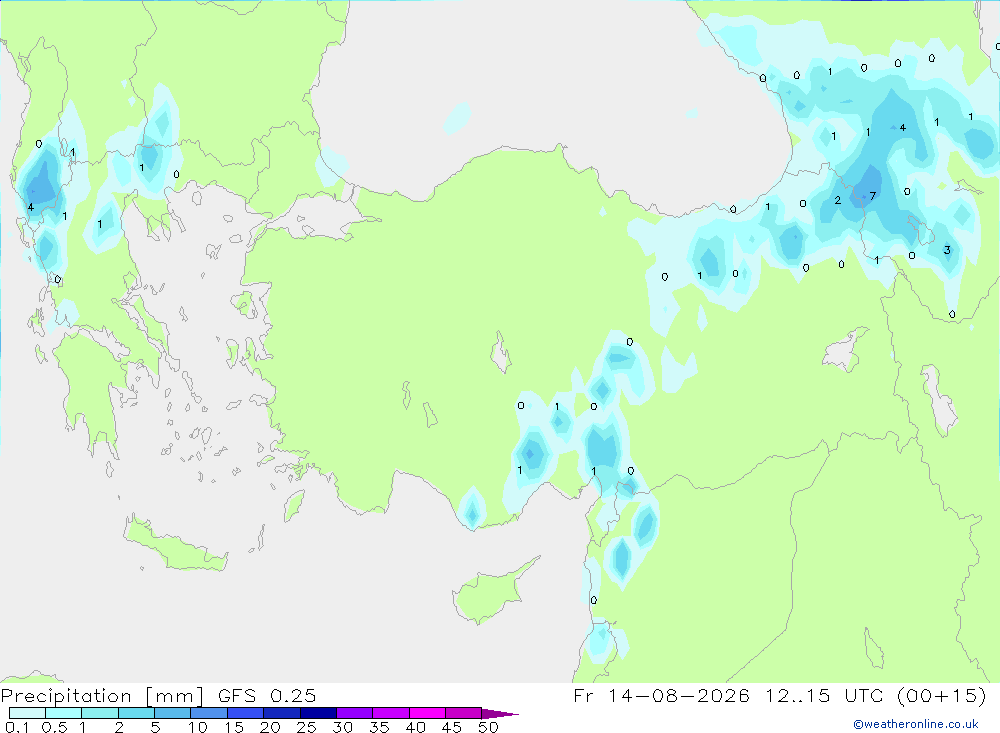
Task: Select the 2–5 mm legend color swatch
Action: 136,713
